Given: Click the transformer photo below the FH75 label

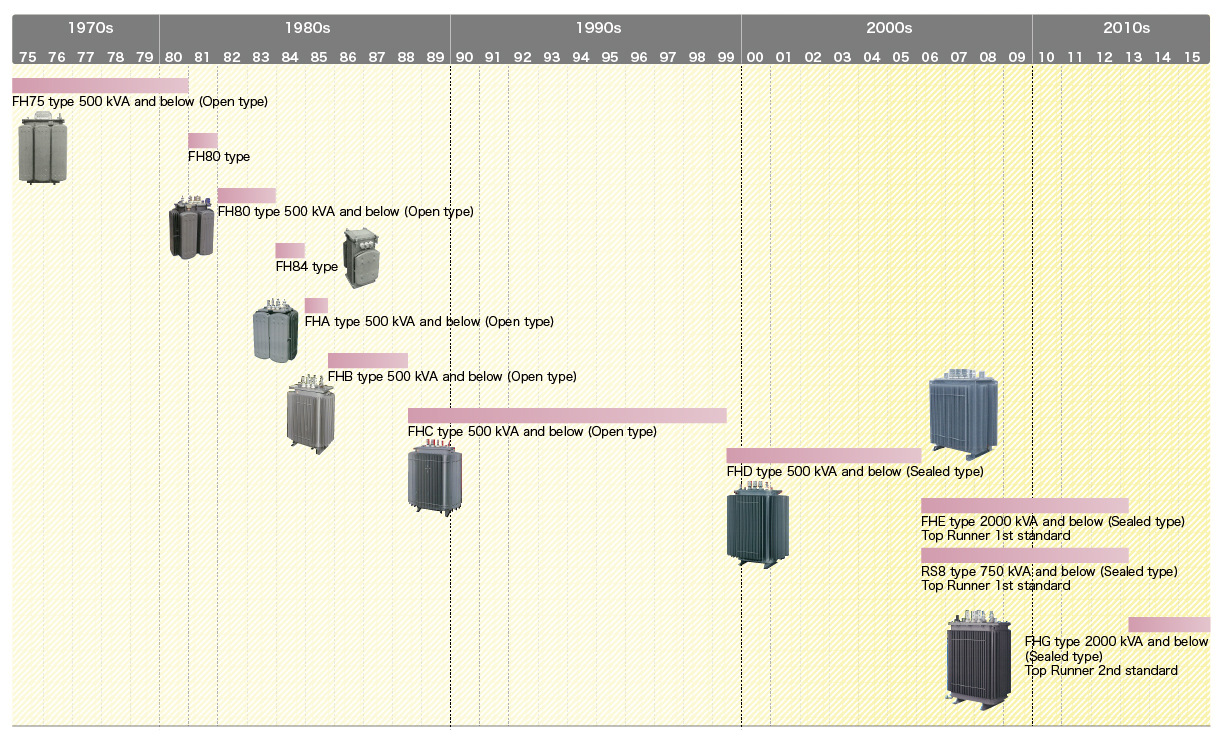Looking at the screenshot, I should [43, 148].
